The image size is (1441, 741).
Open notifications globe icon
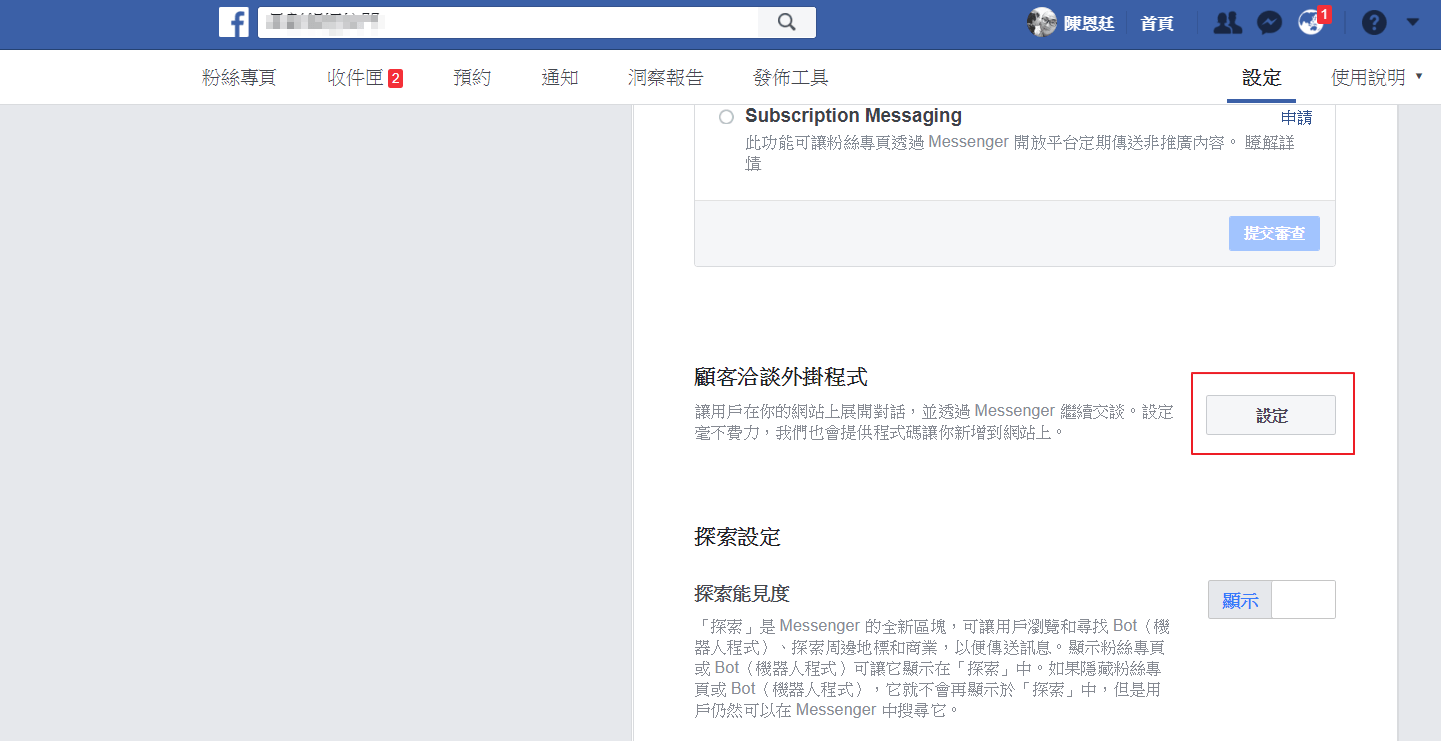(1310, 23)
